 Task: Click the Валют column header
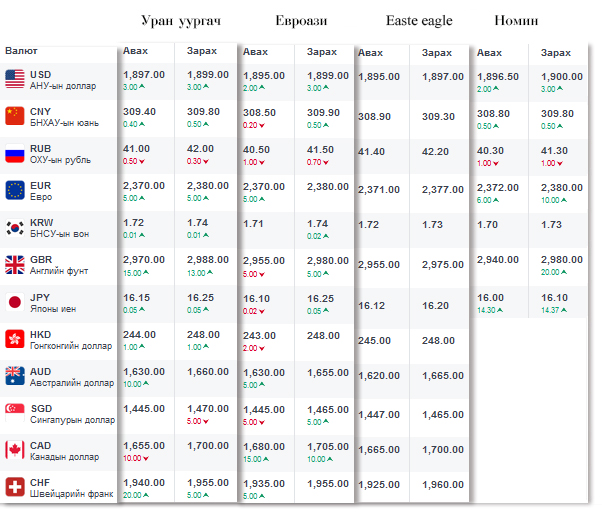click(x=23, y=50)
